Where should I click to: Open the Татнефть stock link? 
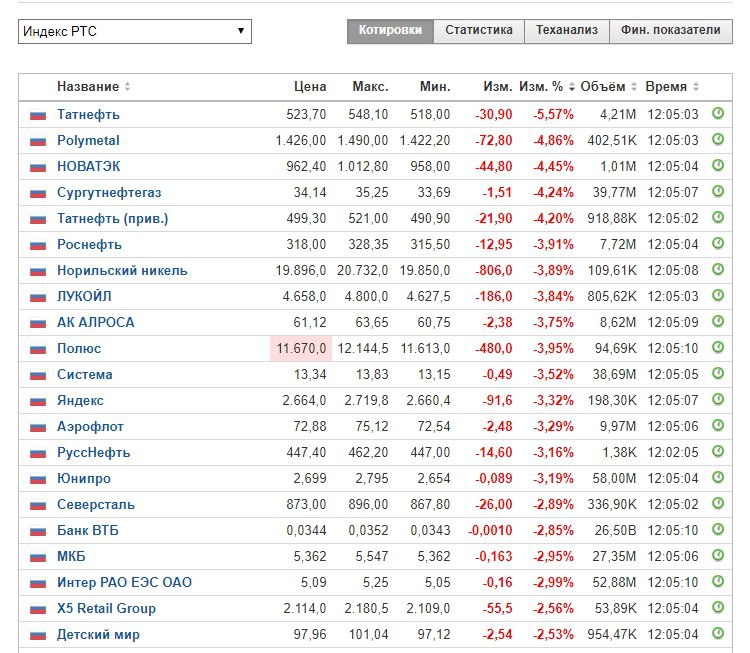tap(88, 115)
